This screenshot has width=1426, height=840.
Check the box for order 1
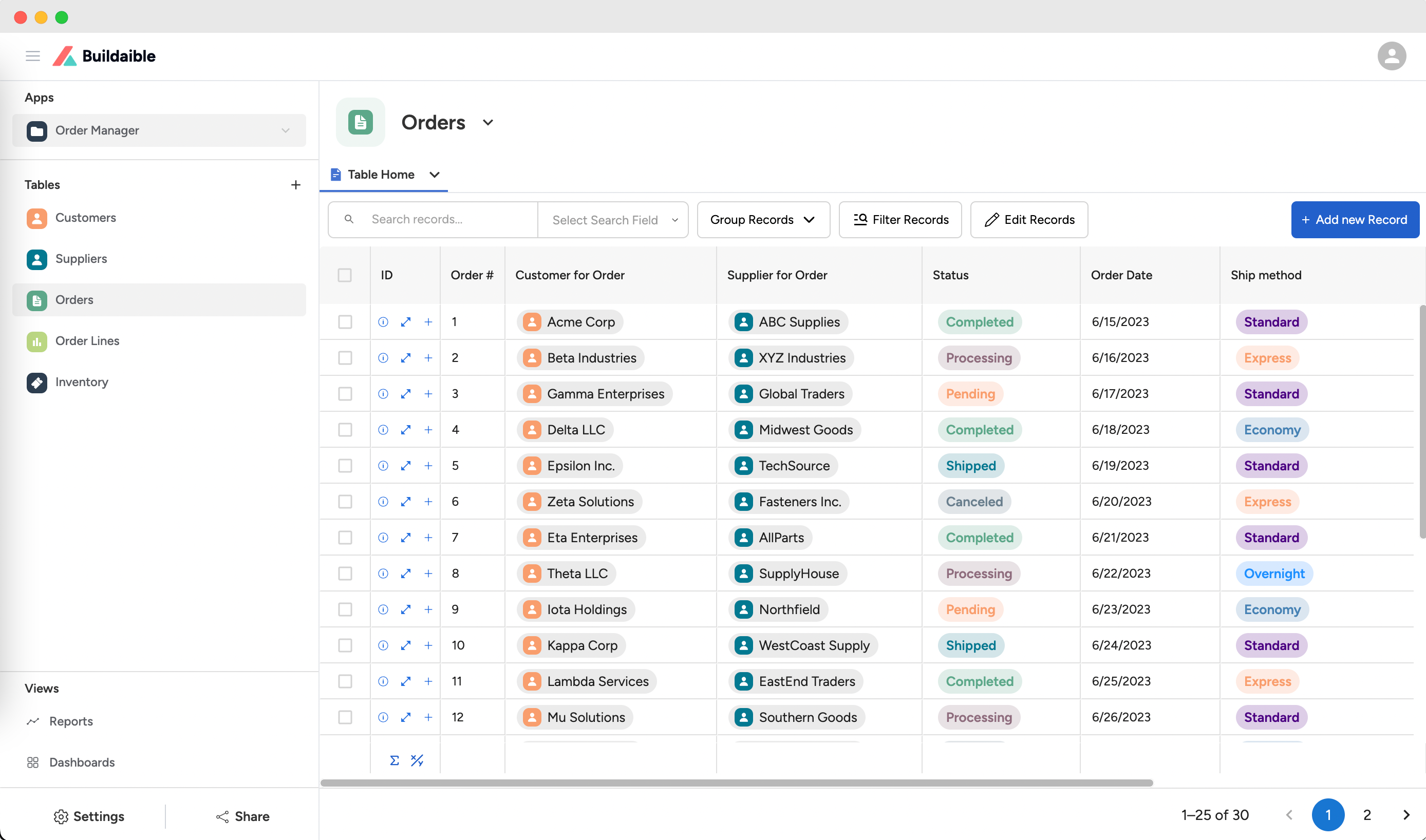(345, 322)
